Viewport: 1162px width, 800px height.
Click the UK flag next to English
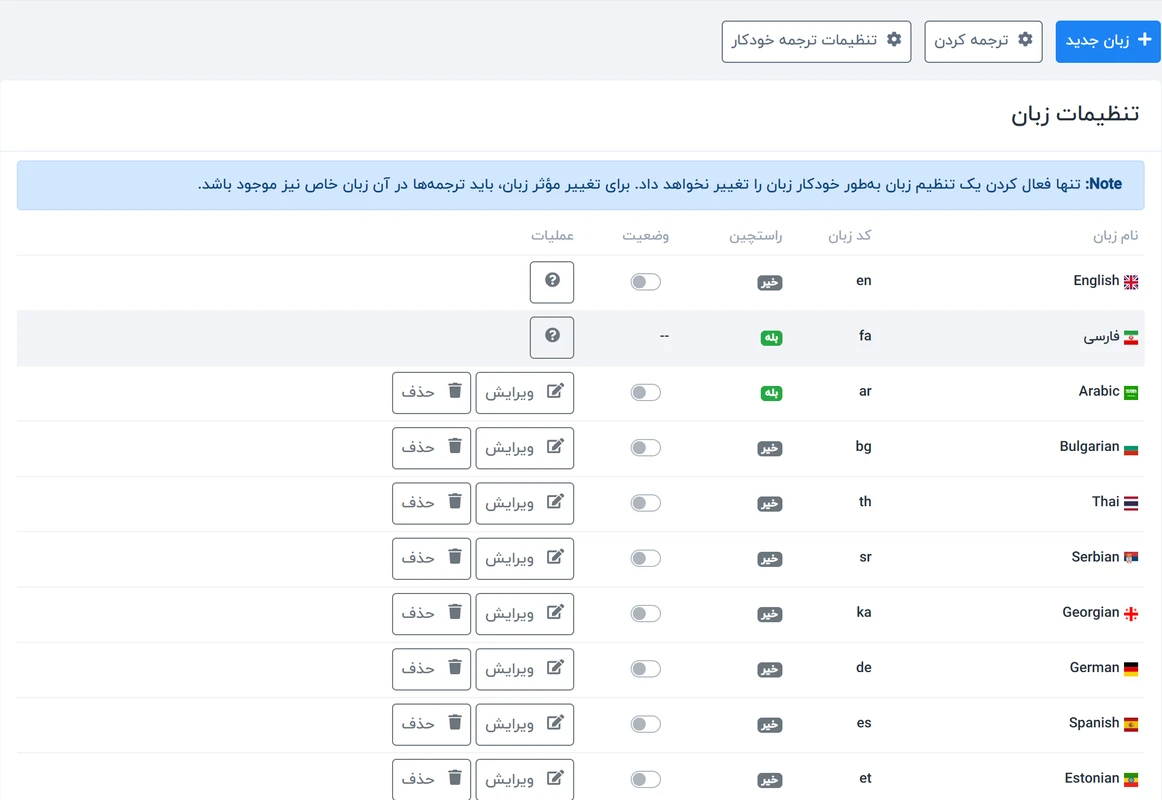[x=1131, y=282]
